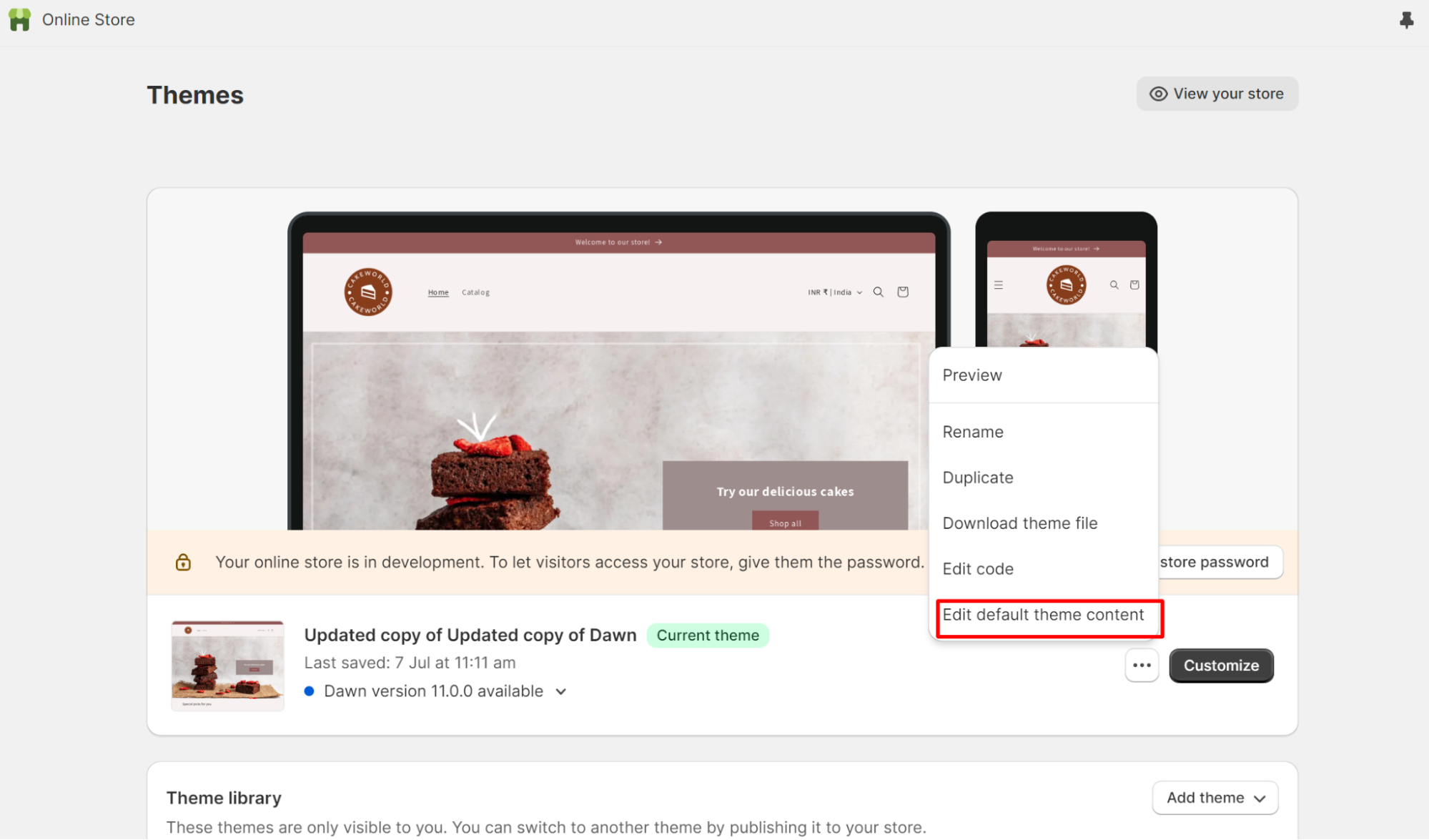The image size is (1429, 840).
Task: Click Current theme green badge label
Action: 708,634
